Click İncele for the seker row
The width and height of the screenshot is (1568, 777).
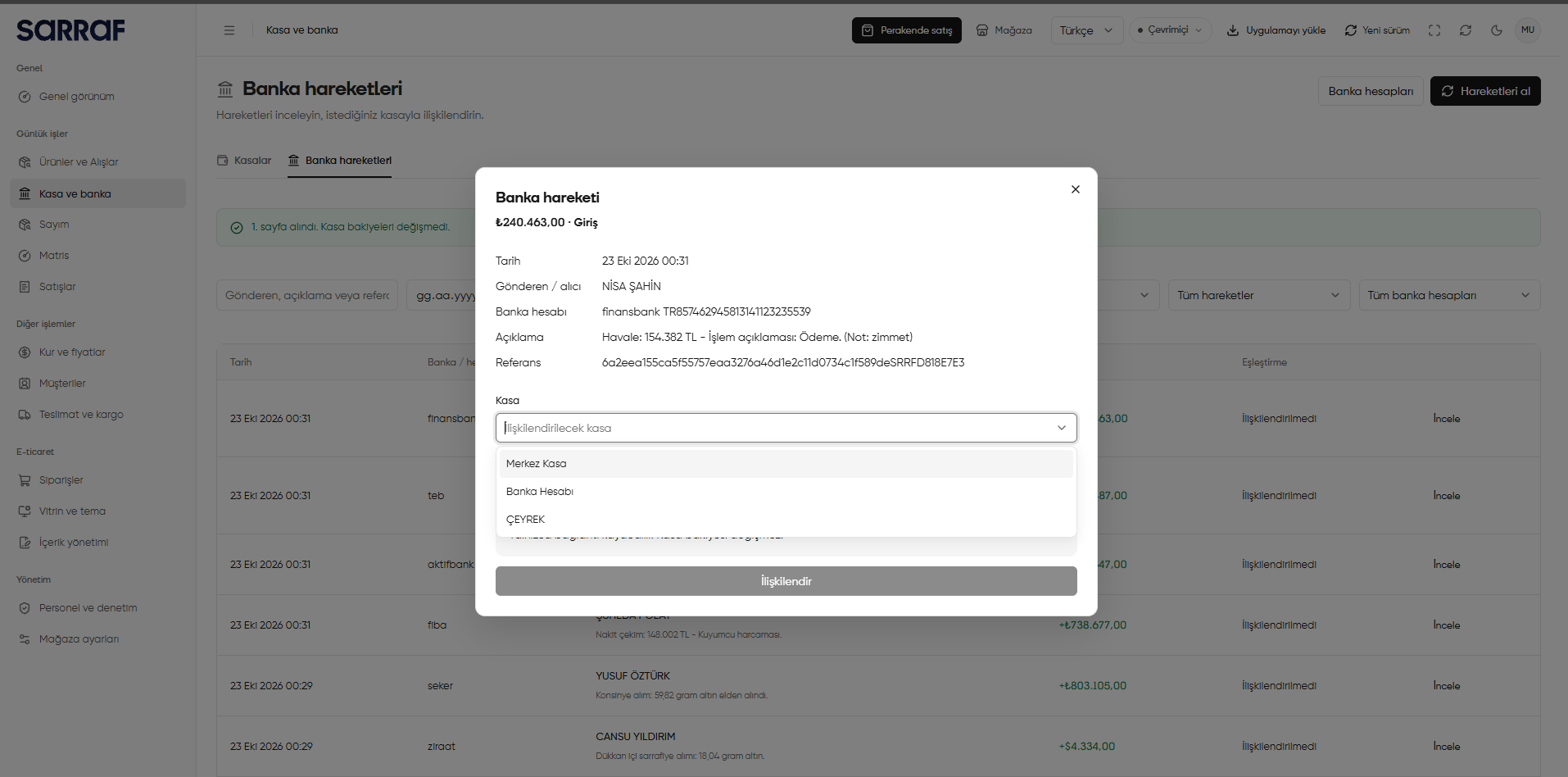point(1447,686)
